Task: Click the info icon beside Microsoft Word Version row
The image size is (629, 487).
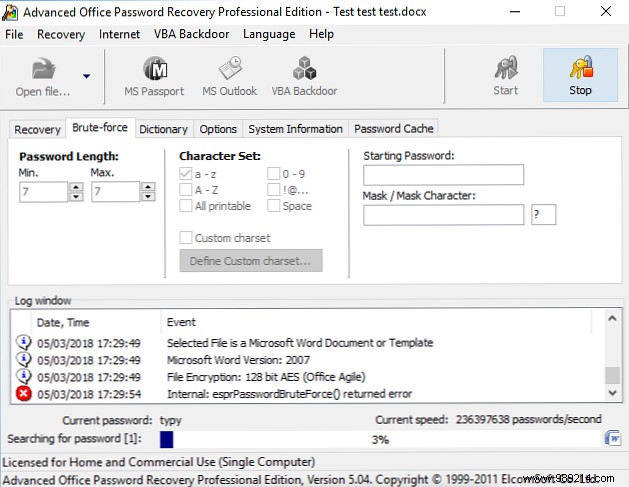Action: coord(23,359)
